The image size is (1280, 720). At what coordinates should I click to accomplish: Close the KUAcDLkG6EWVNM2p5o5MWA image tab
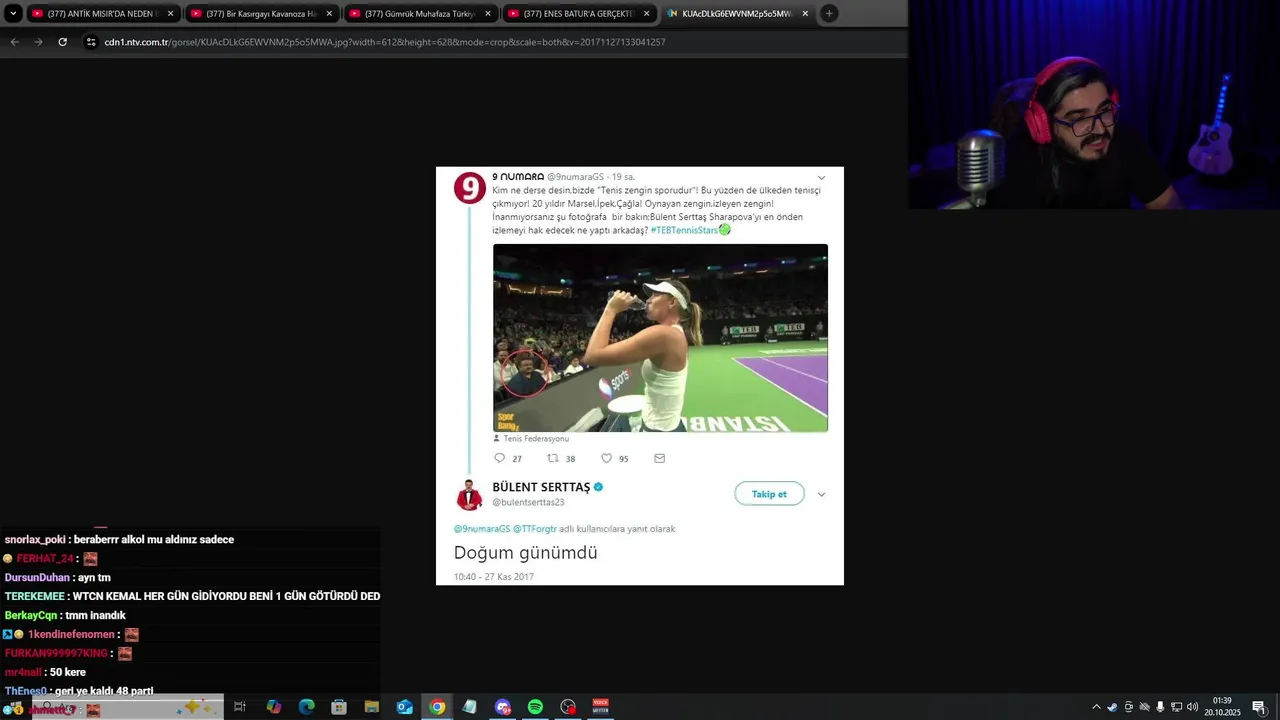tap(805, 14)
